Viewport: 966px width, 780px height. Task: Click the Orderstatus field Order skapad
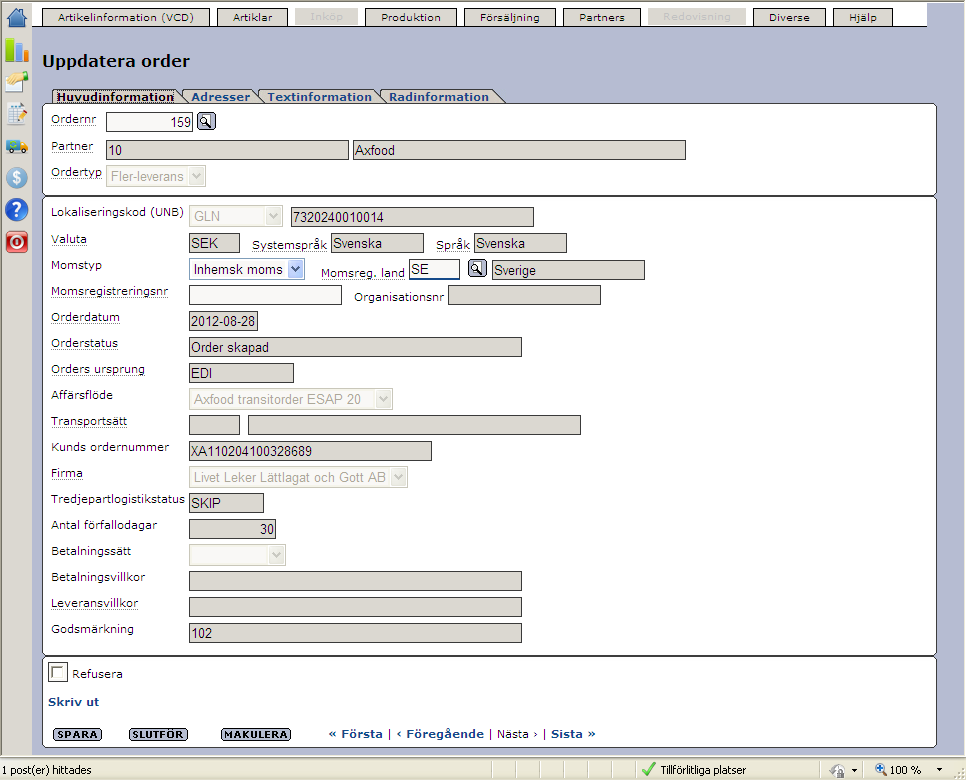[x=355, y=347]
